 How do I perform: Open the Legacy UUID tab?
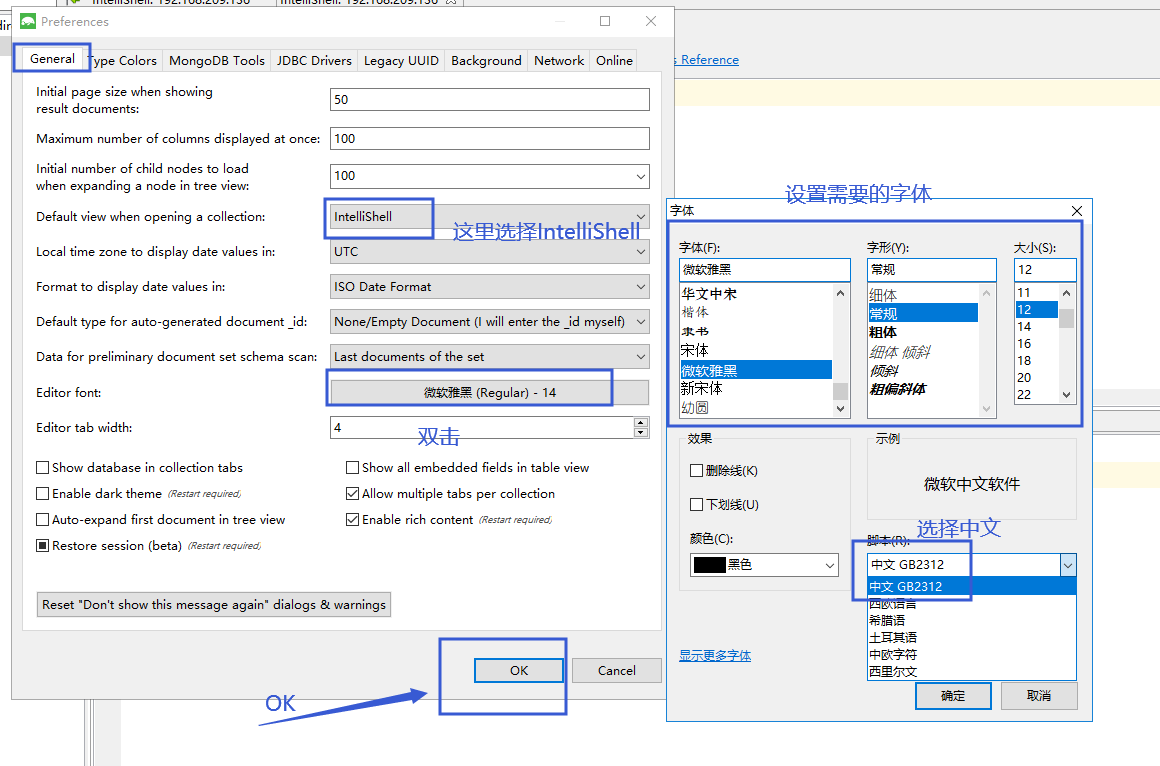click(x=401, y=61)
